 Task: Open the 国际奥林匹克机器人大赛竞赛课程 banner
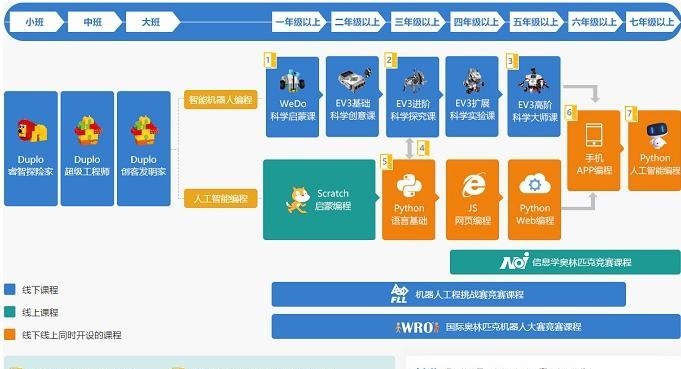pyautogui.click(x=476, y=326)
